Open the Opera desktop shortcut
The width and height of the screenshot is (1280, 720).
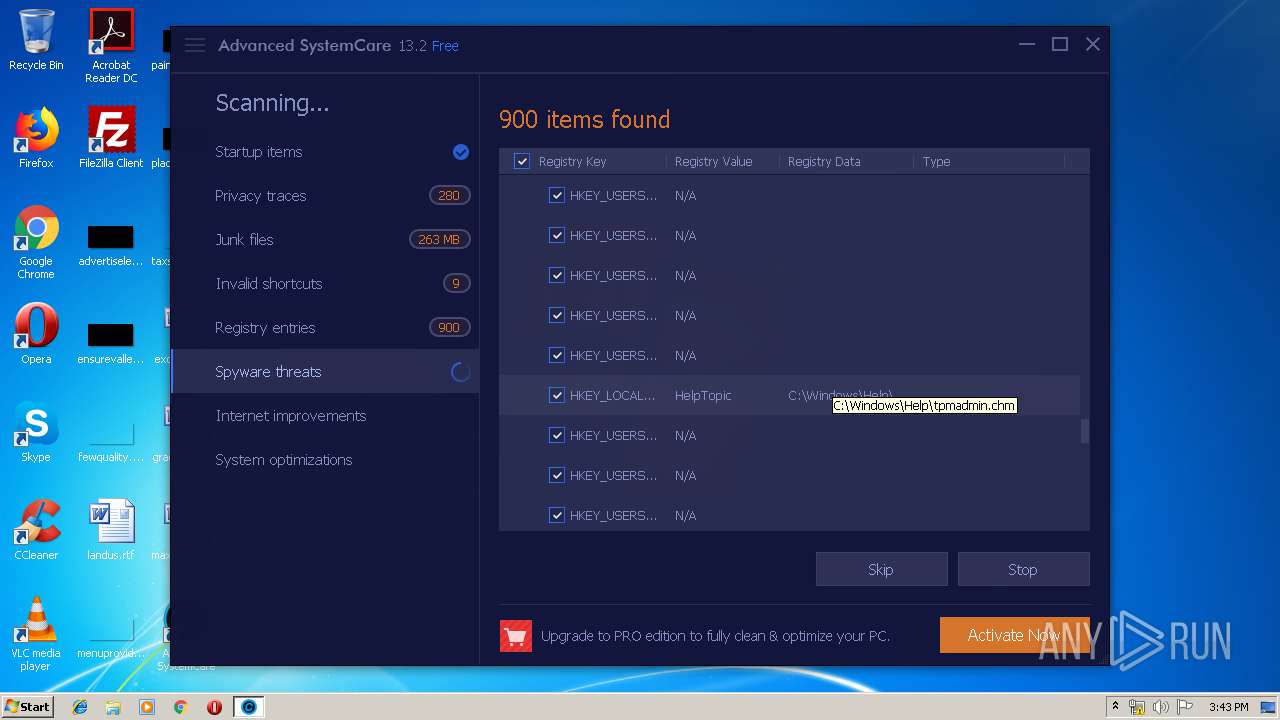tap(36, 334)
